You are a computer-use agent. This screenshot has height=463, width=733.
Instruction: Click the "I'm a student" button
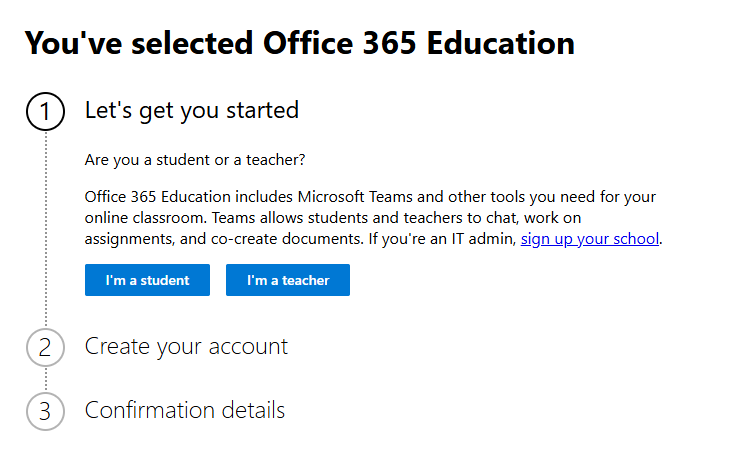[x=147, y=280]
